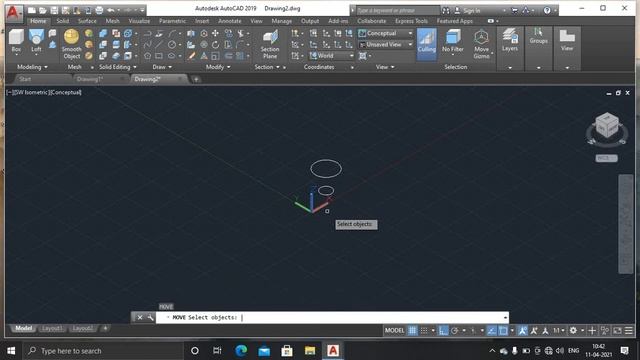640x360 pixels.
Task: Open Microsoft Edge from taskbar
Action: coord(241,351)
